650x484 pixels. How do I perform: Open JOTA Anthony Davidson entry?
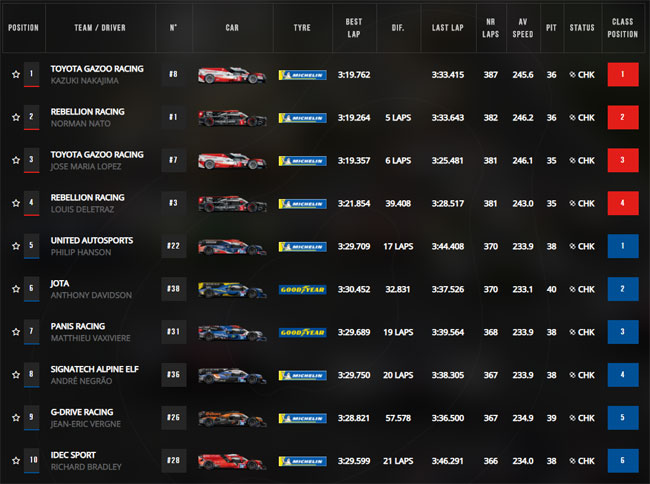pos(91,289)
